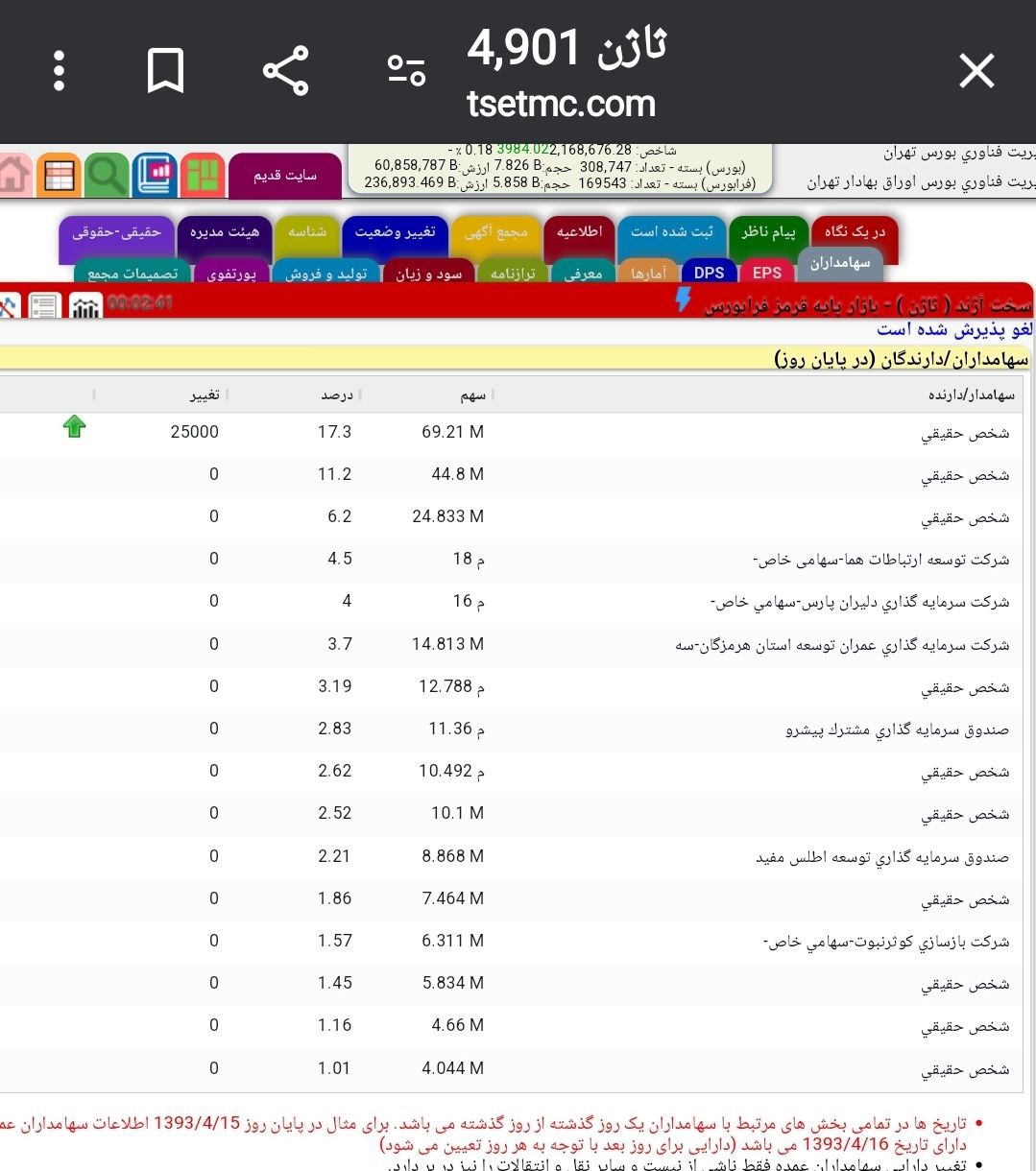This screenshot has height=1171, width=1036.
Task: Go to the پیام ناظر tab
Action: 768,232
